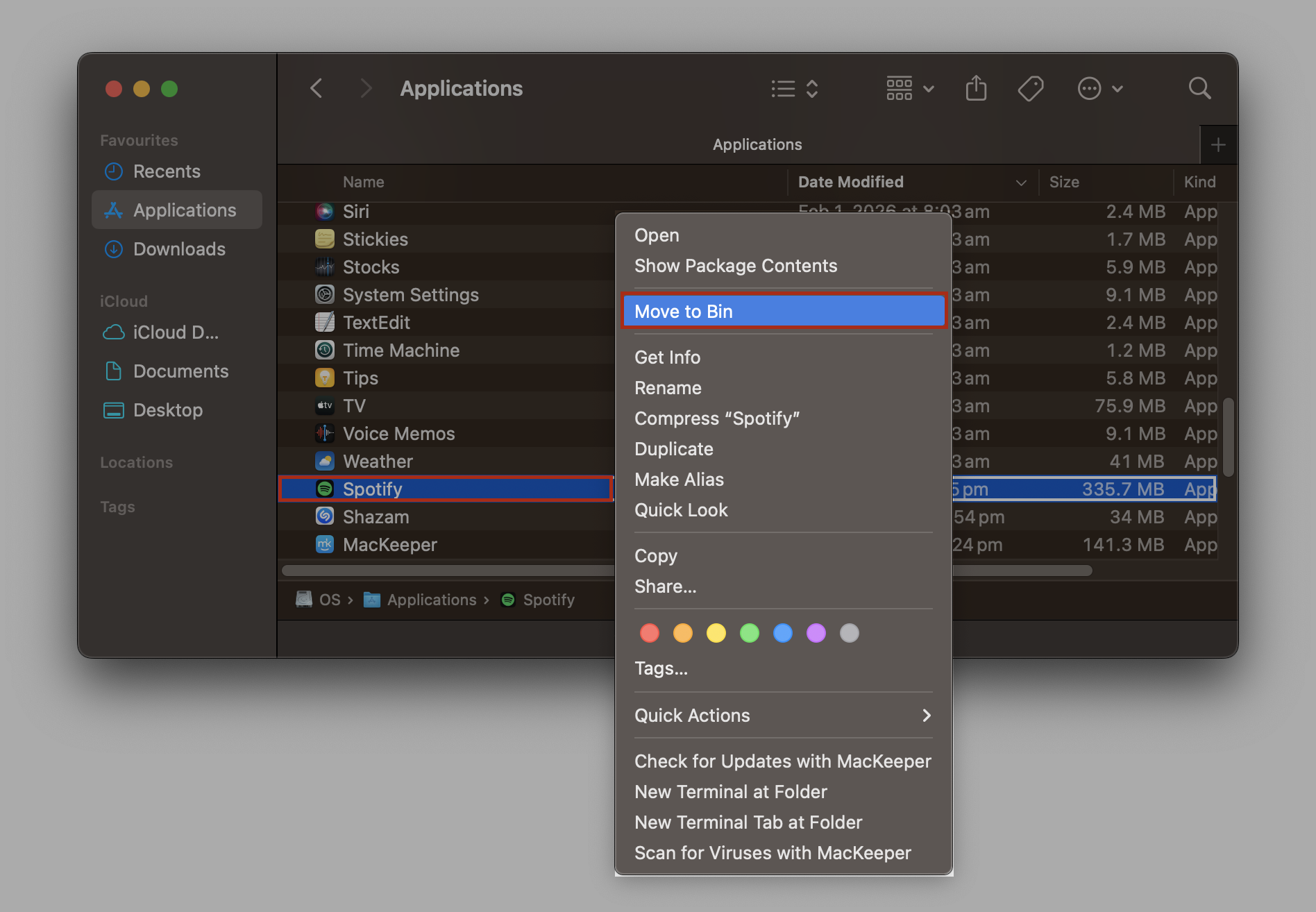Viewport: 1316px width, 912px height.
Task: Choose Scan for Viruses with MacKeeper
Action: pyautogui.click(x=784, y=853)
